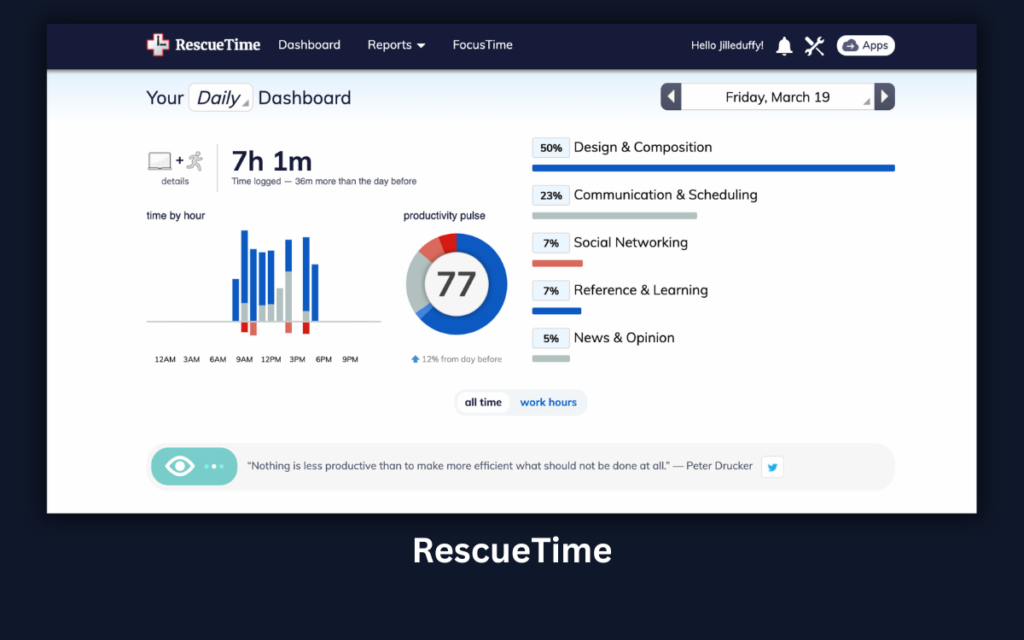Change Daily using the dashboard period selector
This screenshot has height=640, width=1024.
[220, 97]
